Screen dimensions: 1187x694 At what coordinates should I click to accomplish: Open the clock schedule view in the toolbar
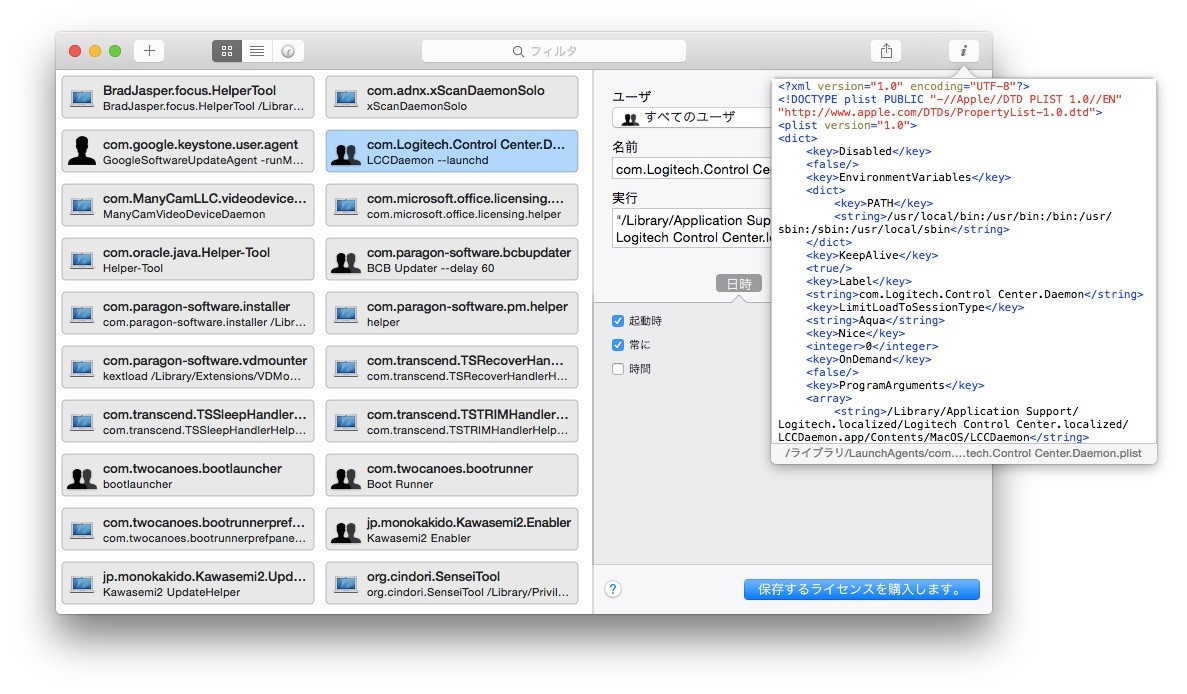click(x=288, y=51)
